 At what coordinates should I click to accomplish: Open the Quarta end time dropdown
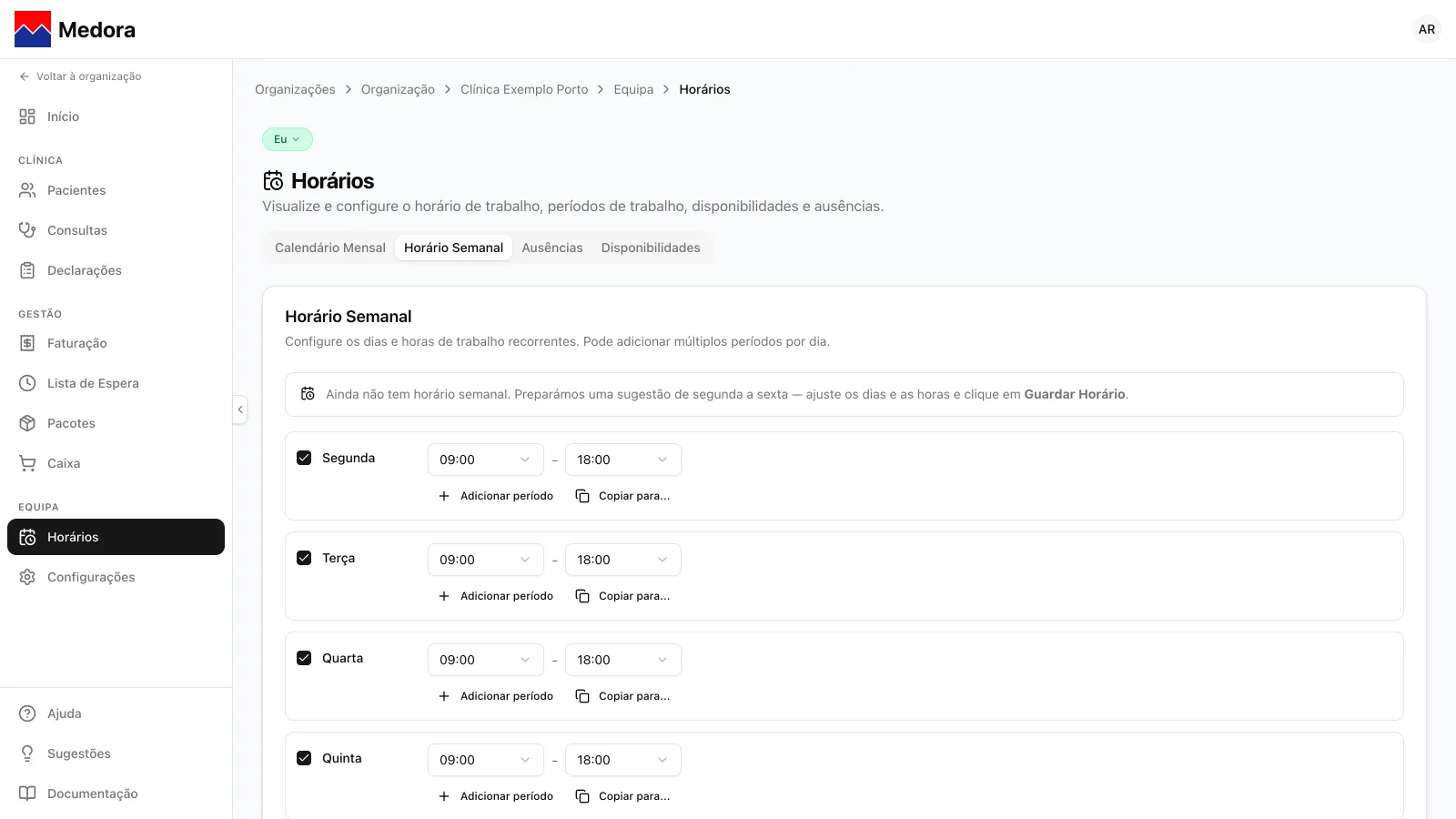623,660
